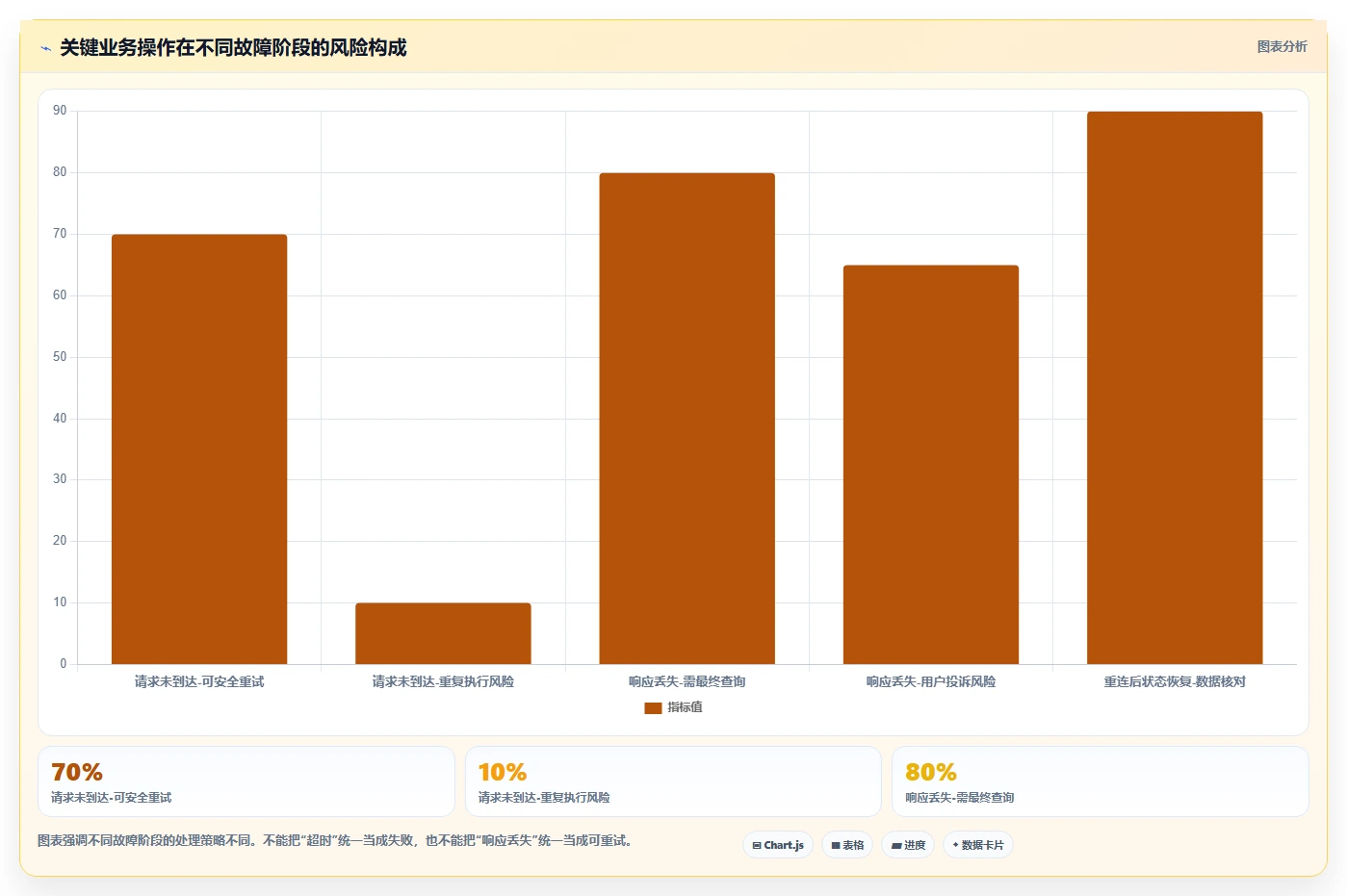The height and width of the screenshot is (896, 1347).
Task: Click the 响应丢失-需最终查询 bar
Action: click(x=686, y=419)
